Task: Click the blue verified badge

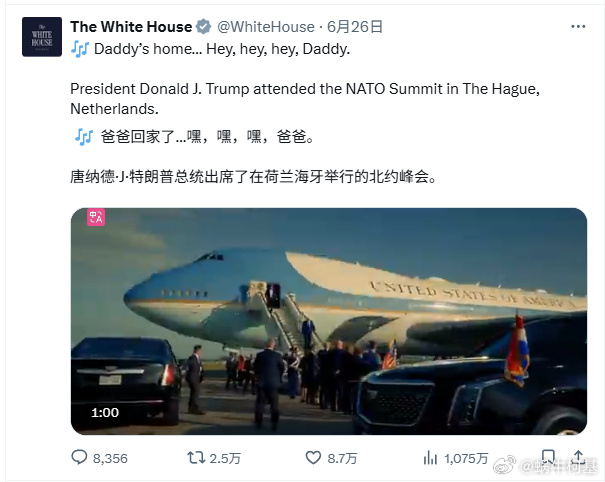Action: (203, 27)
